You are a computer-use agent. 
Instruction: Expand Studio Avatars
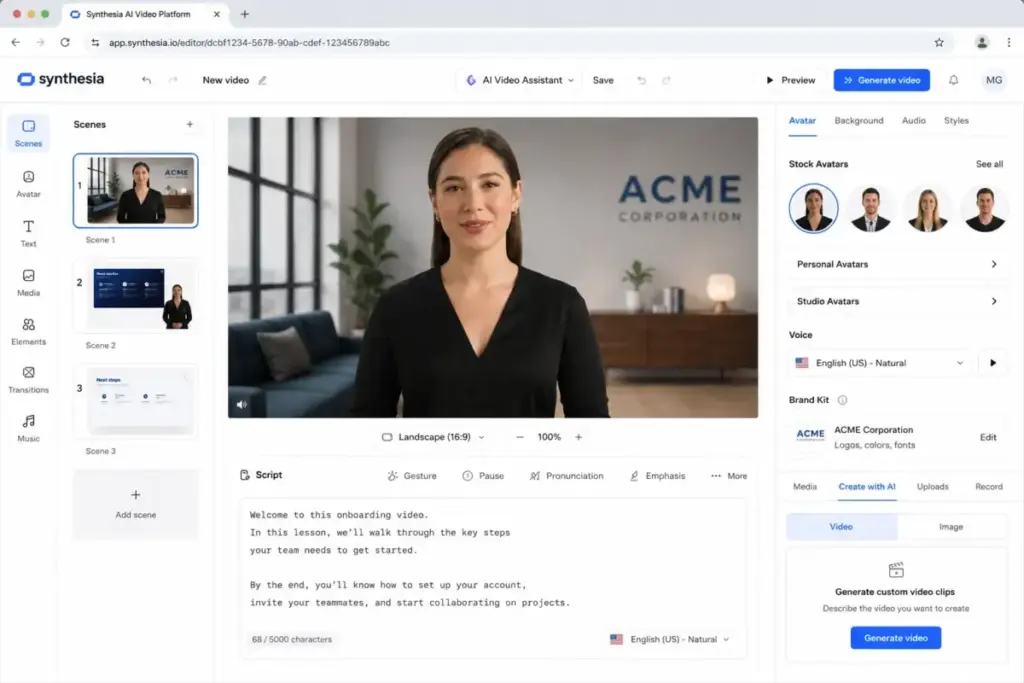pyautogui.click(x=897, y=301)
